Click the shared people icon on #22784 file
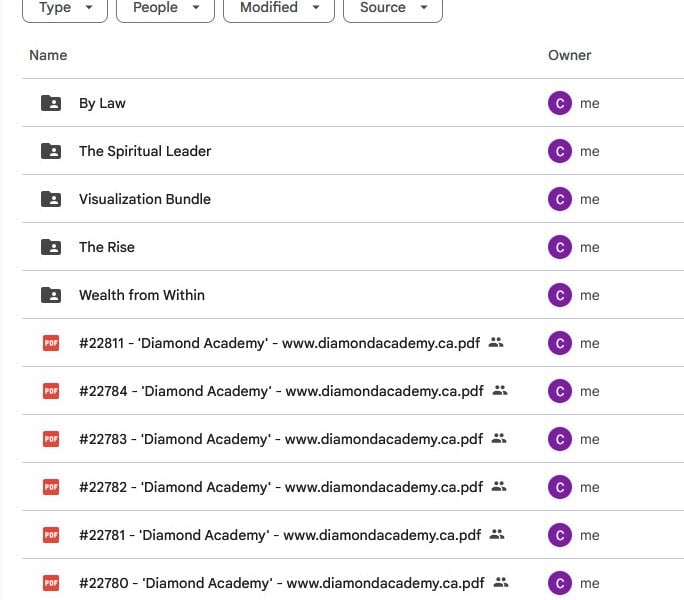The height and width of the screenshot is (600, 684). [500, 391]
